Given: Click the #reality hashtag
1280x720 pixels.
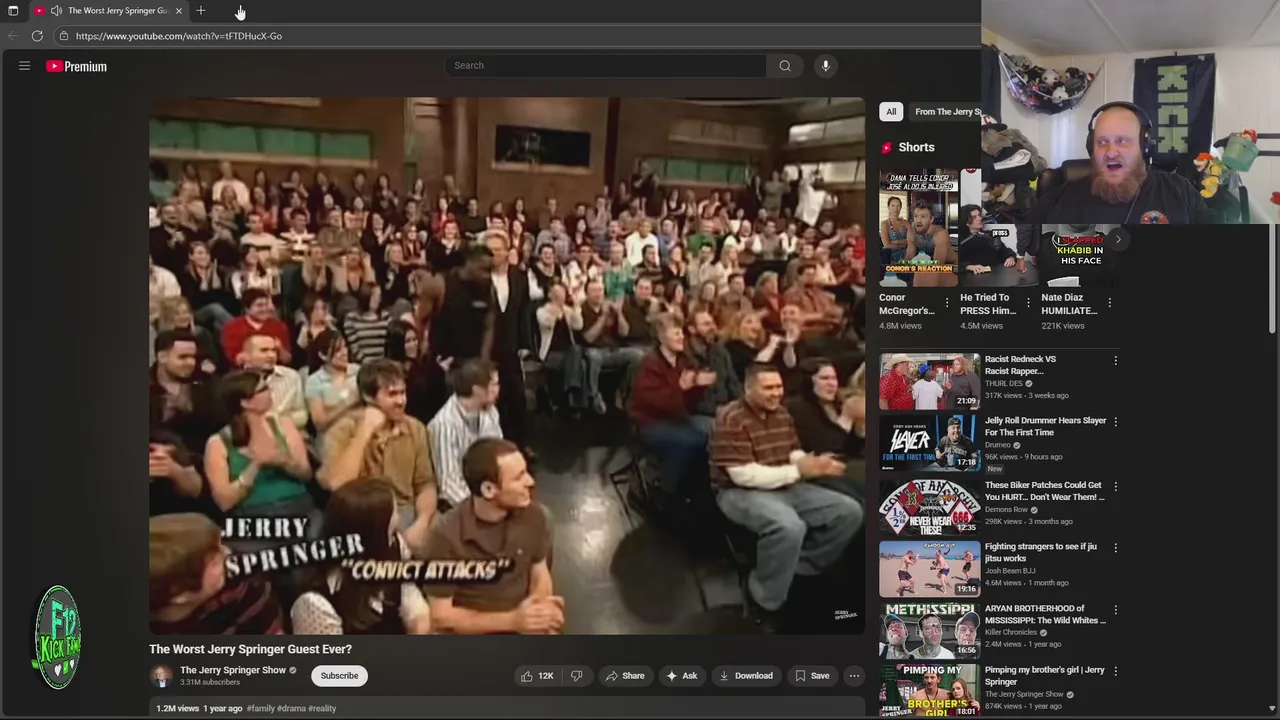Looking at the screenshot, I should (322, 708).
